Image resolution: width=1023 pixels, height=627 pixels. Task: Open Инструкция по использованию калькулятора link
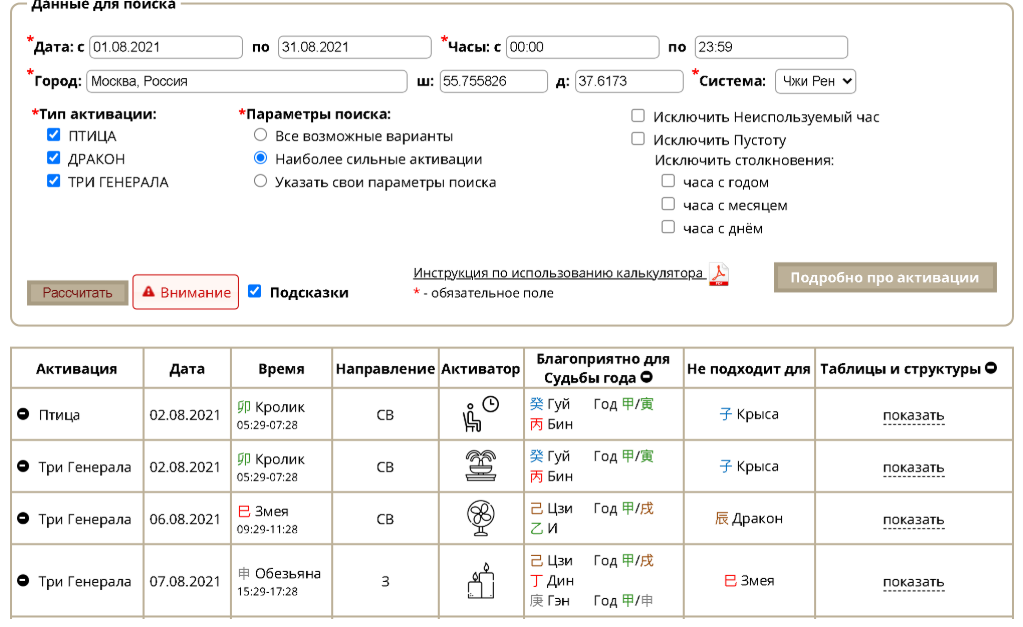pyautogui.click(x=558, y=274)
